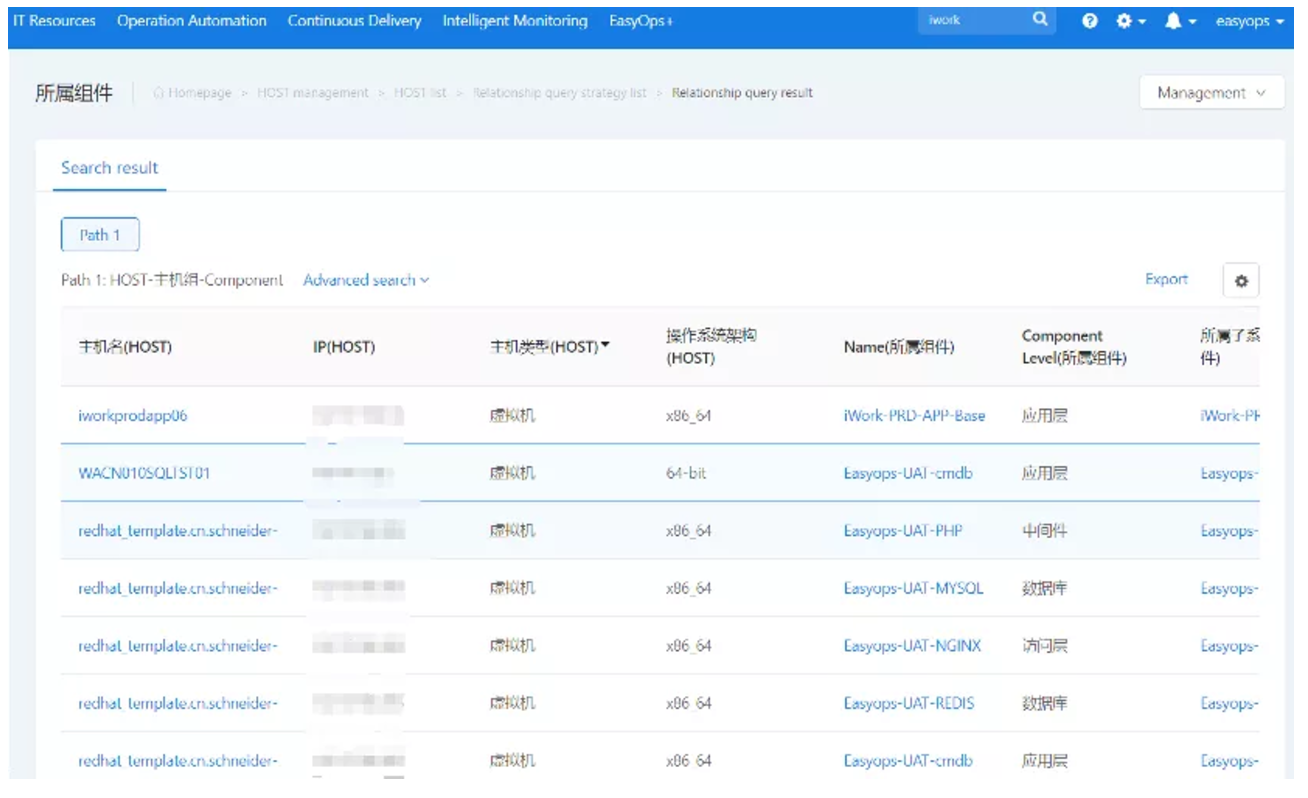Select the Path 1 button

(x=100, y=235)
